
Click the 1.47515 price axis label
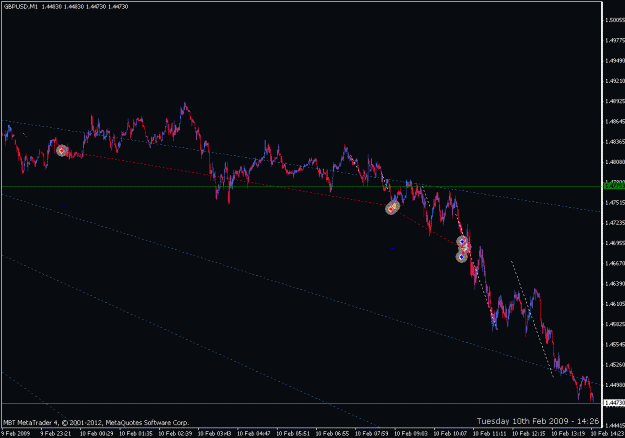pos(615,202)
